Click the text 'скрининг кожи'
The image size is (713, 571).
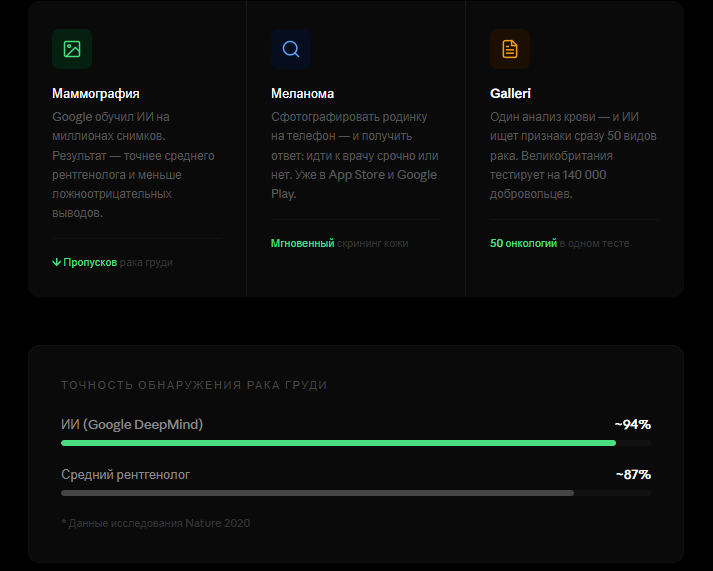(x=372, y=243)
